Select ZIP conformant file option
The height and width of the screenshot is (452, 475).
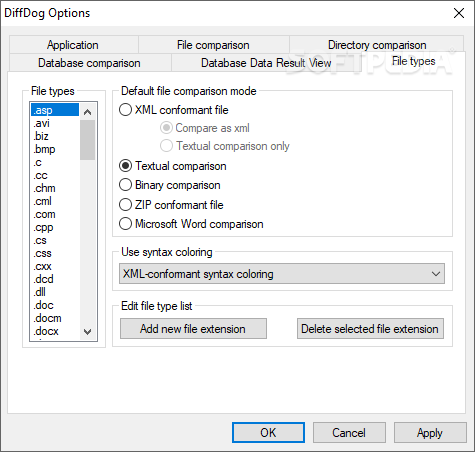point(125,205)
